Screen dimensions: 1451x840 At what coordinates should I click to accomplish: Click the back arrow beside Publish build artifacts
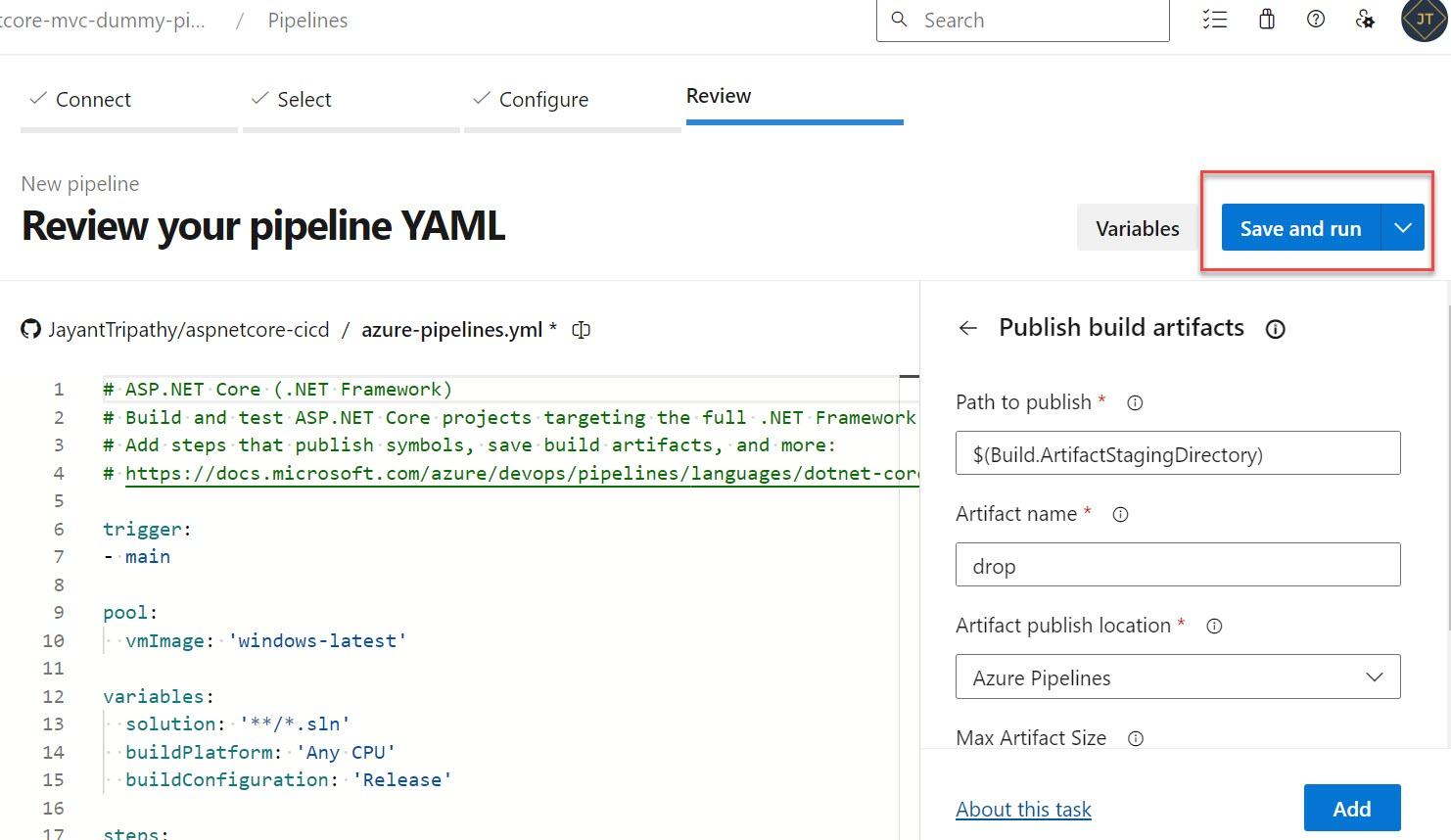coord(968,328)
